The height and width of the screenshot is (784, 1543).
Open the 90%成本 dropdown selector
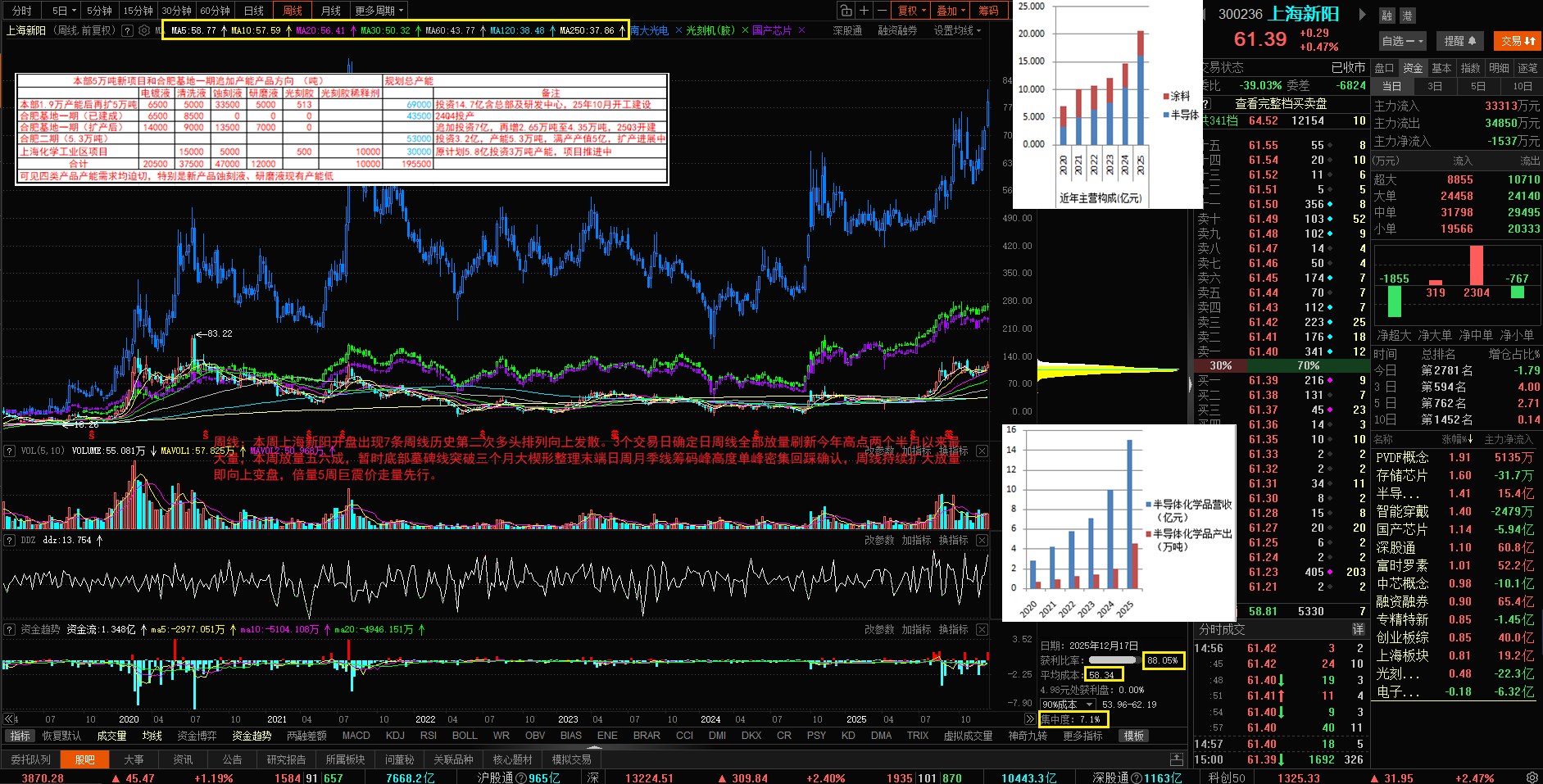[x=1067, y=705]
